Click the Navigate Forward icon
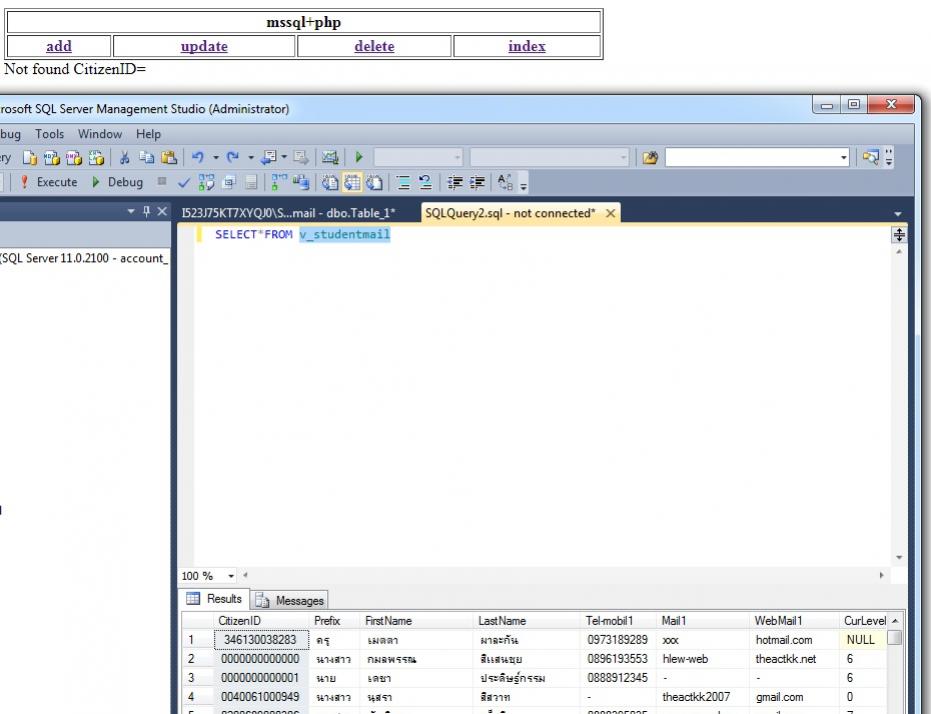Screen dimensions: 931x714 coord(301,157)
